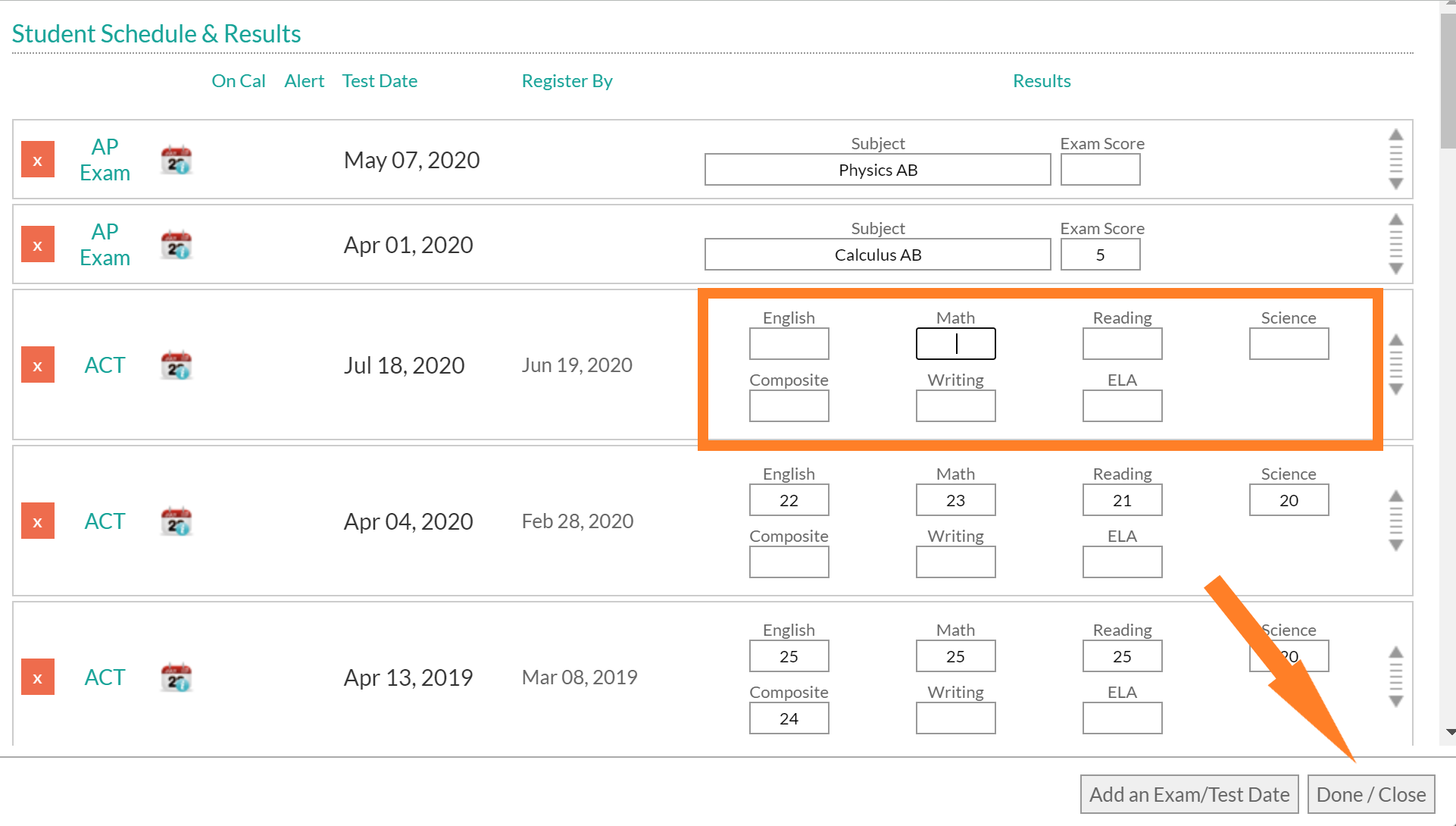The width and height of the screenshot is (1456, 826).
Task: Grab the drag handle of Jul 18, 2020 row
Action: click(x=1396, y=365)
